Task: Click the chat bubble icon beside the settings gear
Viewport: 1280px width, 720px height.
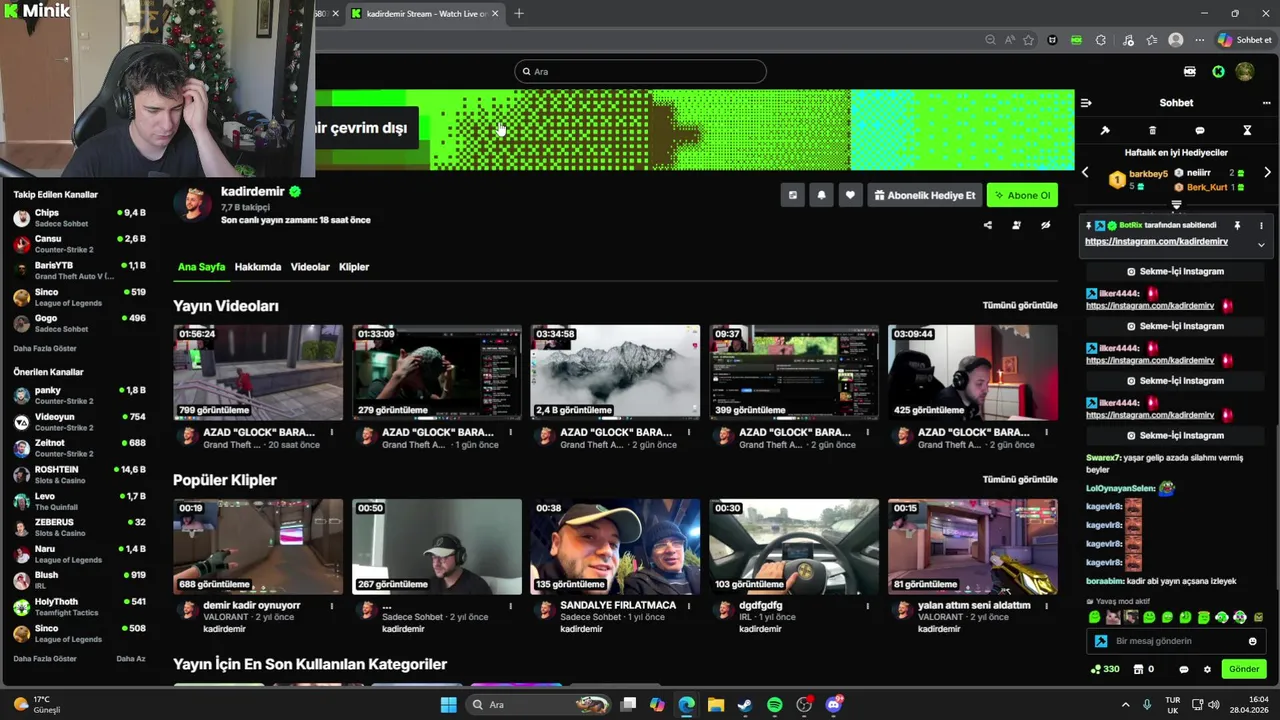Action: (1184, 669)
